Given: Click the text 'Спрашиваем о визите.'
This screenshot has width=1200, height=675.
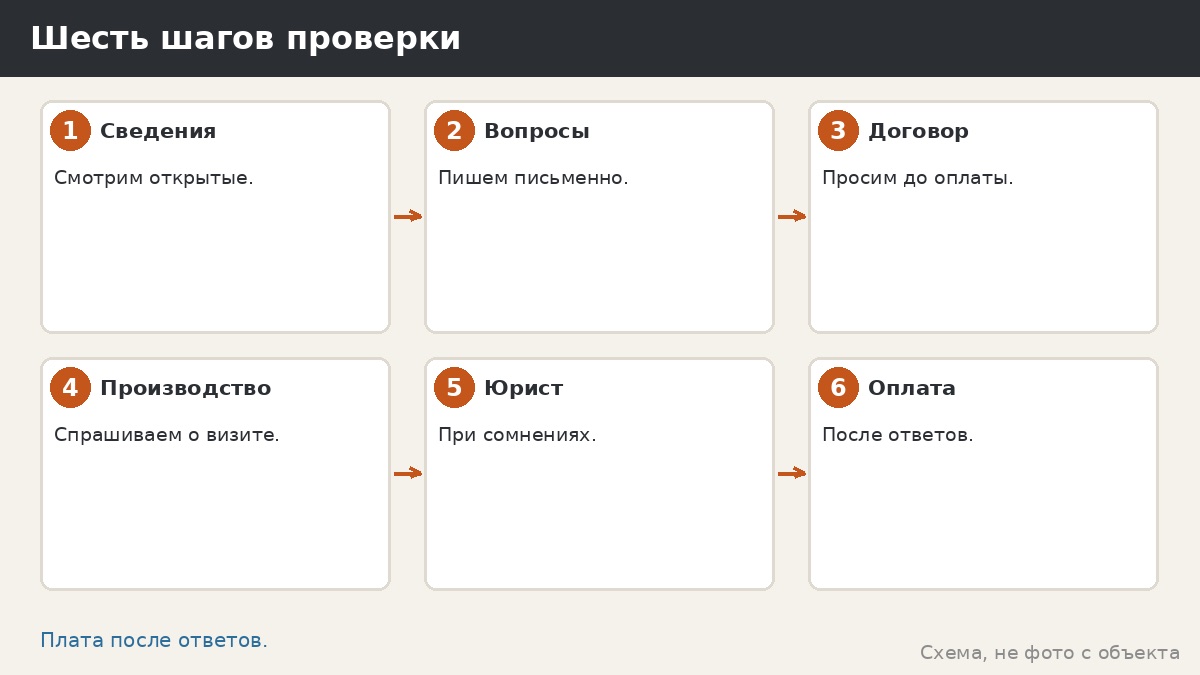Looking at the screenshot, I should pyautogui.click(x=167, y=435).
